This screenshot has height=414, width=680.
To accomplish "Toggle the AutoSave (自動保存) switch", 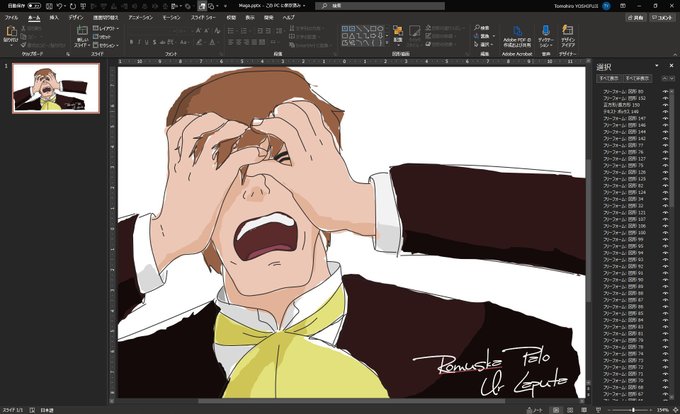I will (x=34, y=6).
